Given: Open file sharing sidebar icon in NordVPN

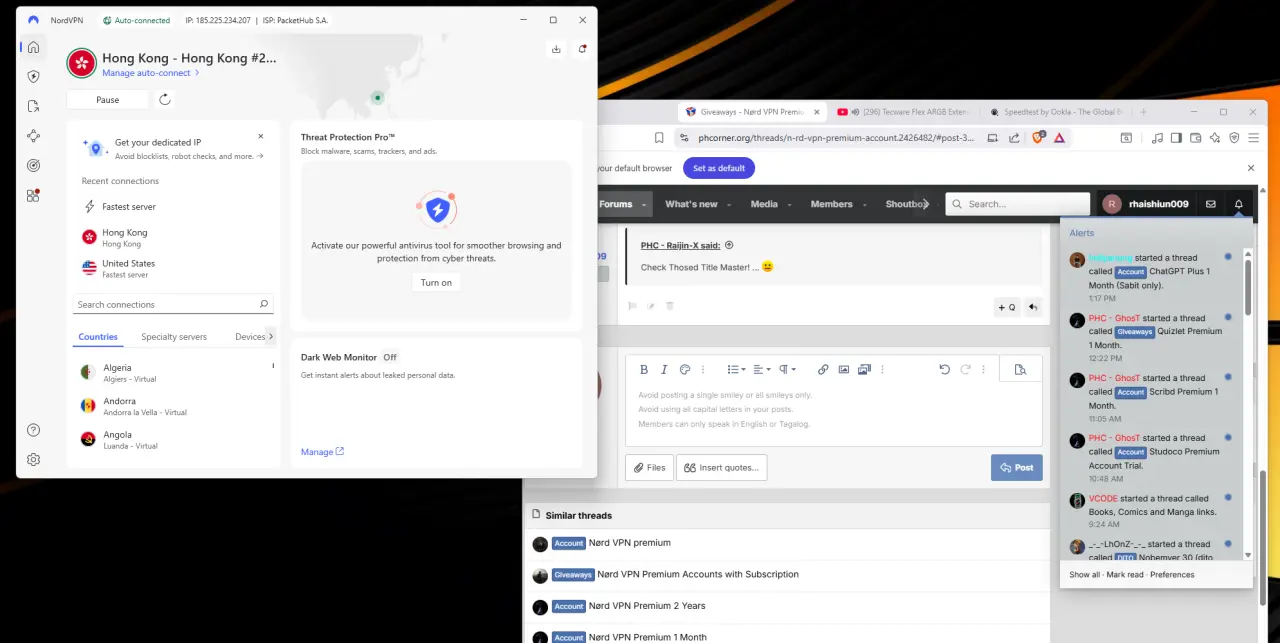Looking at the screenshot, I should [x=33, y=106].
